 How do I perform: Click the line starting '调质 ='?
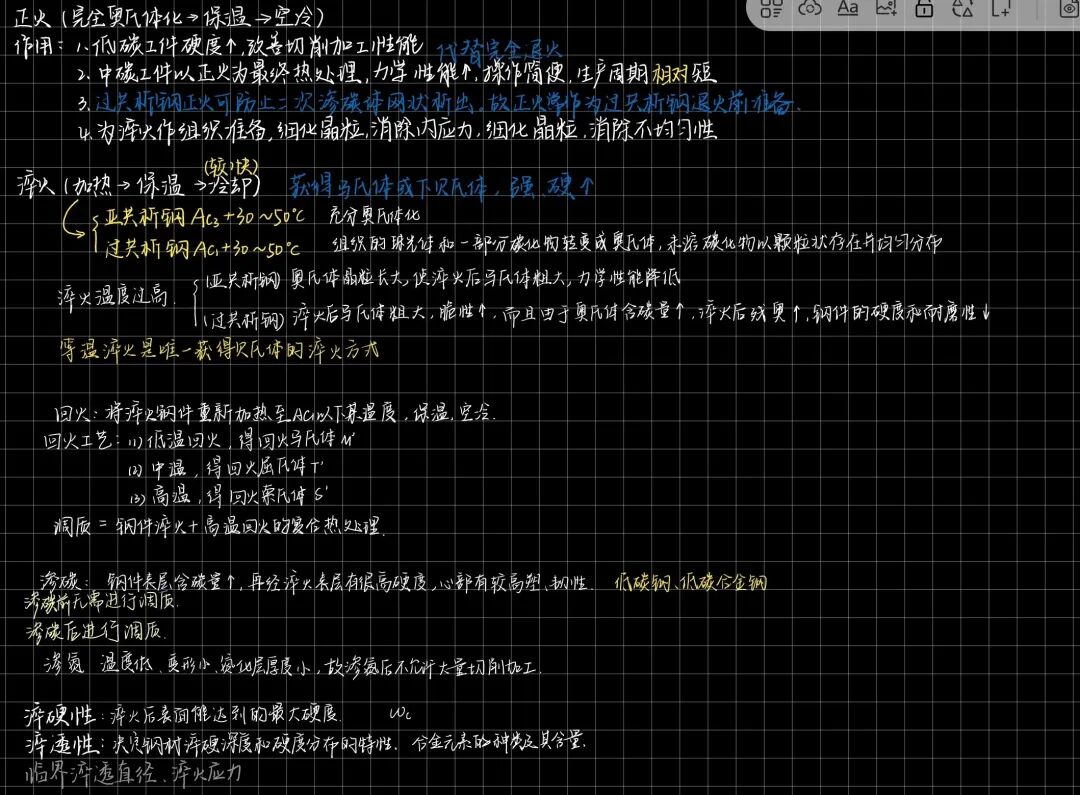tap(219, 527)
